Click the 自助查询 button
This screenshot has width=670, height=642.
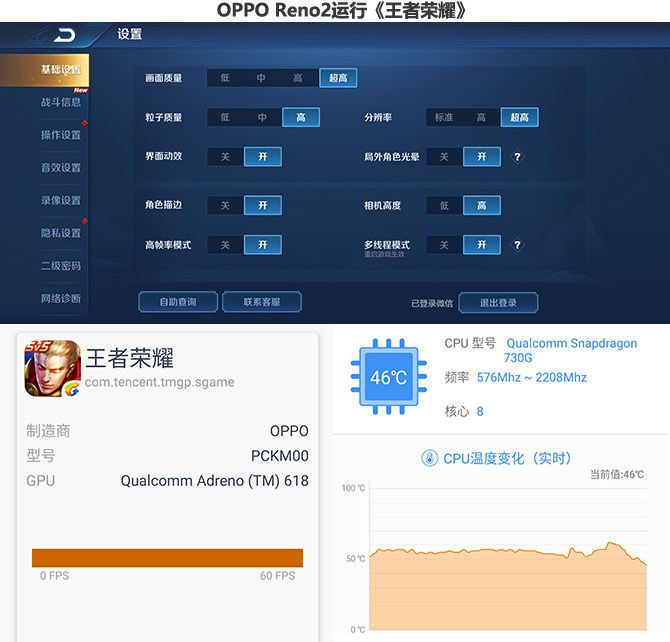178,302
